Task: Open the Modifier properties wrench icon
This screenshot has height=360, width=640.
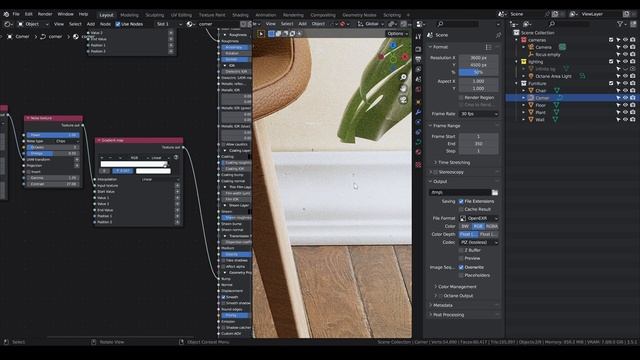Action: click(x=418, y=112)
